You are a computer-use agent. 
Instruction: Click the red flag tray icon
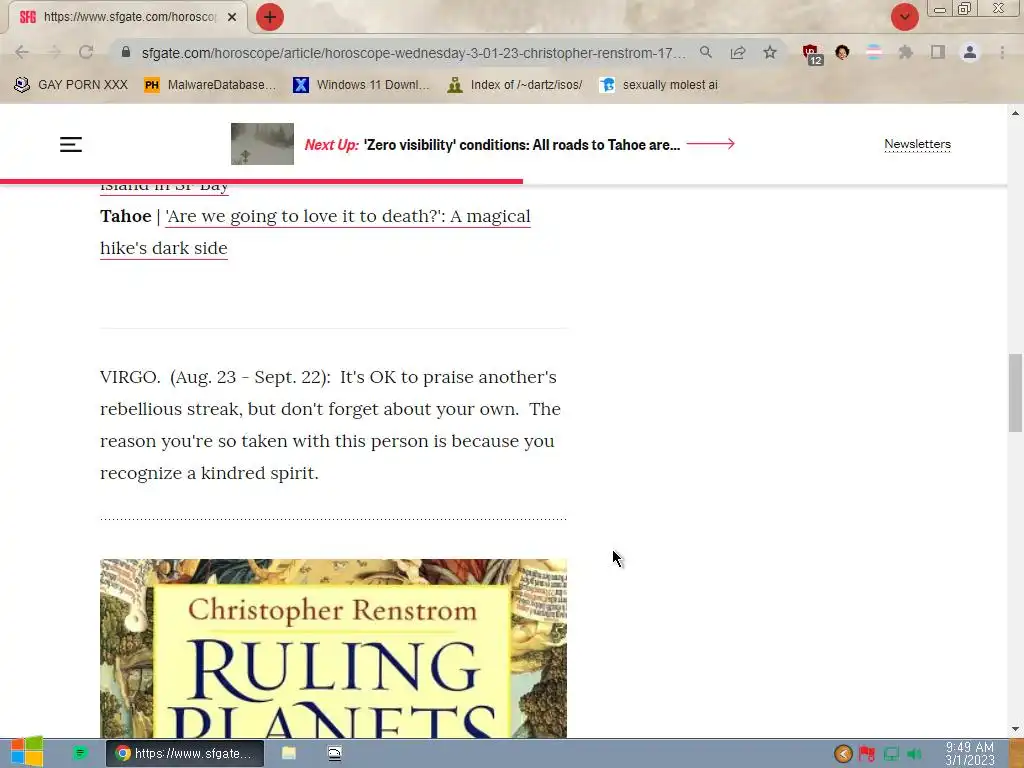pos(867,754)
